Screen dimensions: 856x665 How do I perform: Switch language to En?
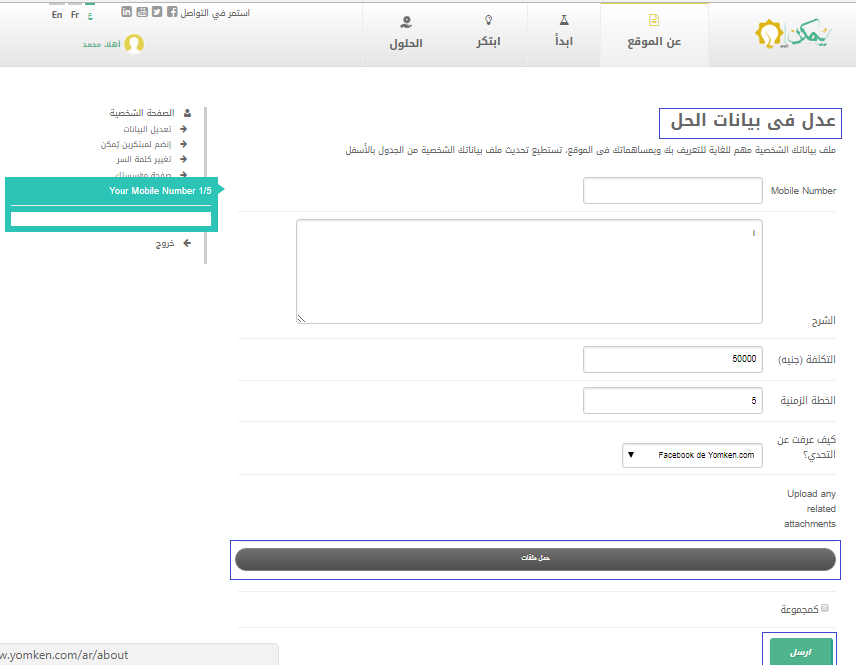coord(57,15)
